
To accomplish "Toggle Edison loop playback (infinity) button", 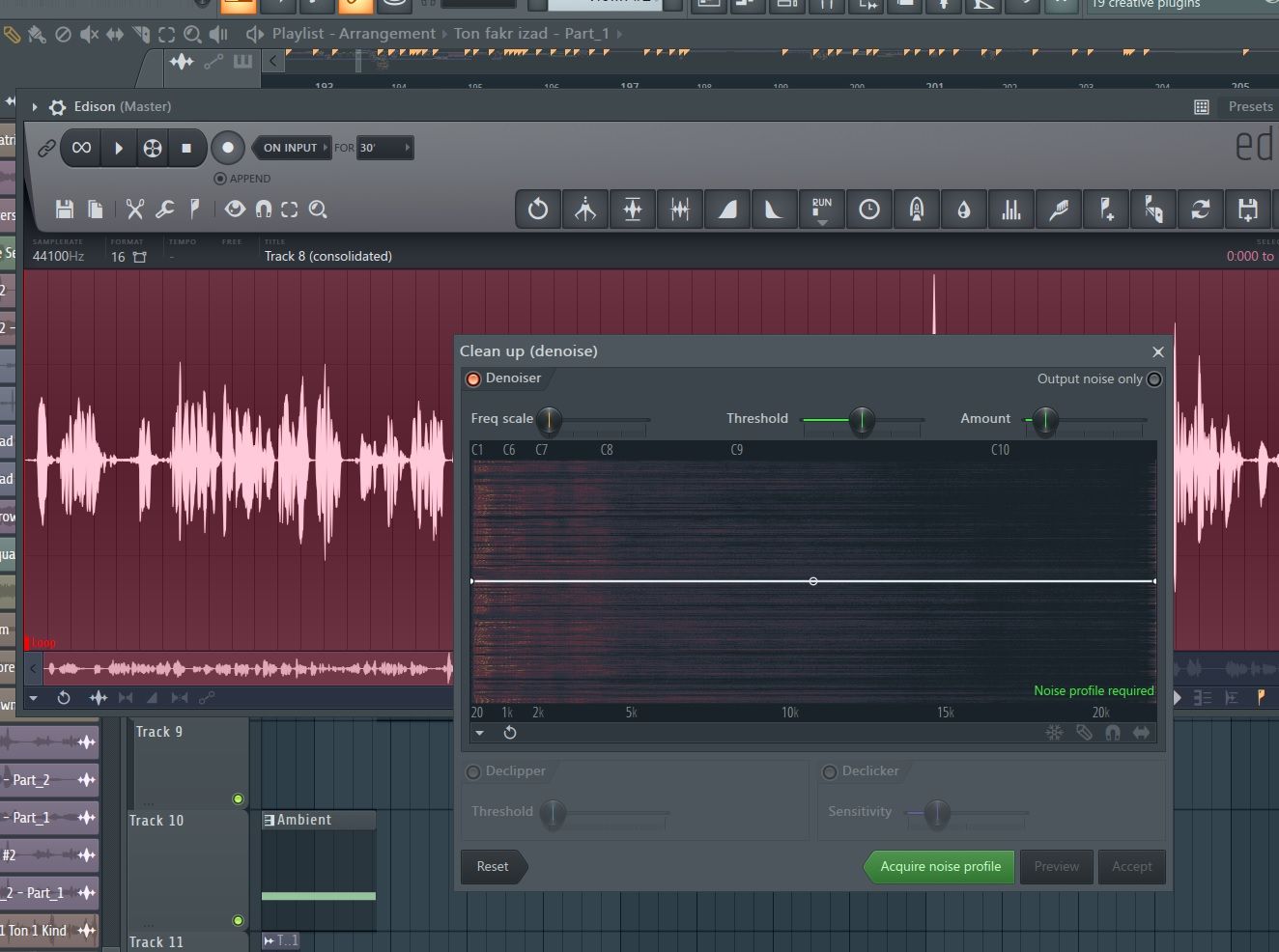I will tap(82, 148).
